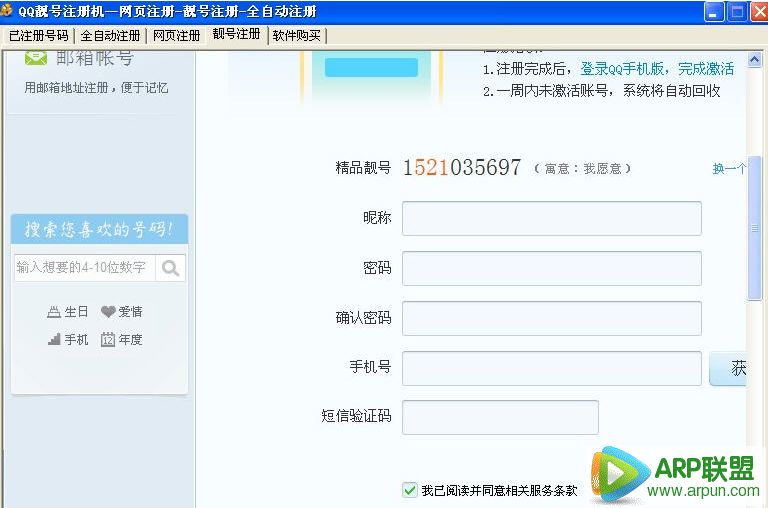Open the 软件购买 tab

pos(296,36)
